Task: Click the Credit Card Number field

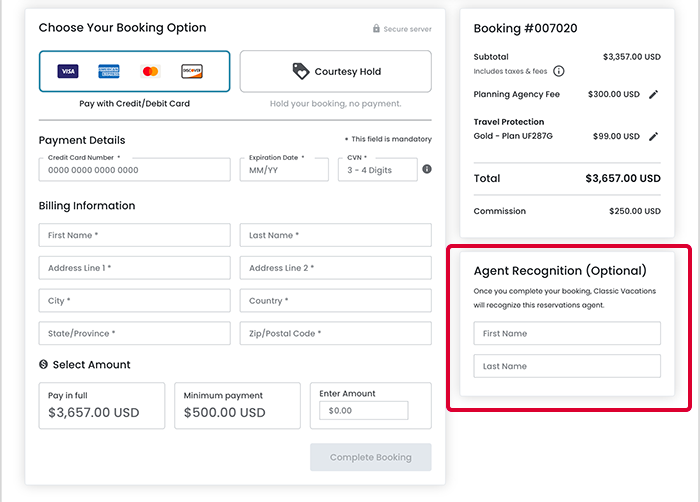Action: [135, 169]
